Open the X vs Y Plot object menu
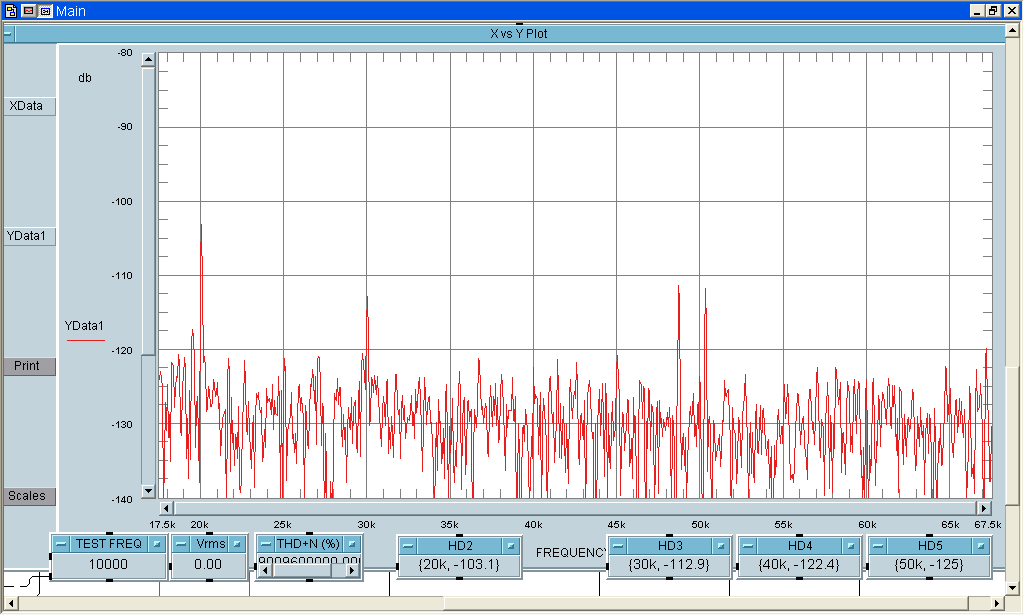The height and width of the screenshot is (615, 1024). coord(8,34)
